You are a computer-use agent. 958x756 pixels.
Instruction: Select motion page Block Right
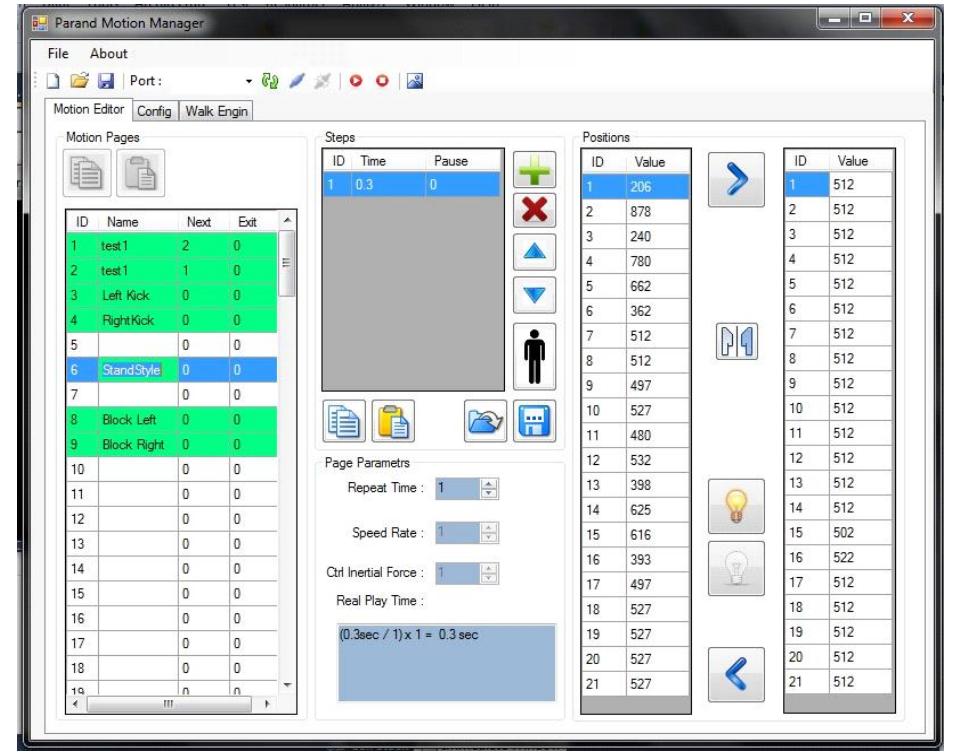pyautogui.click(x=172, y=444)
